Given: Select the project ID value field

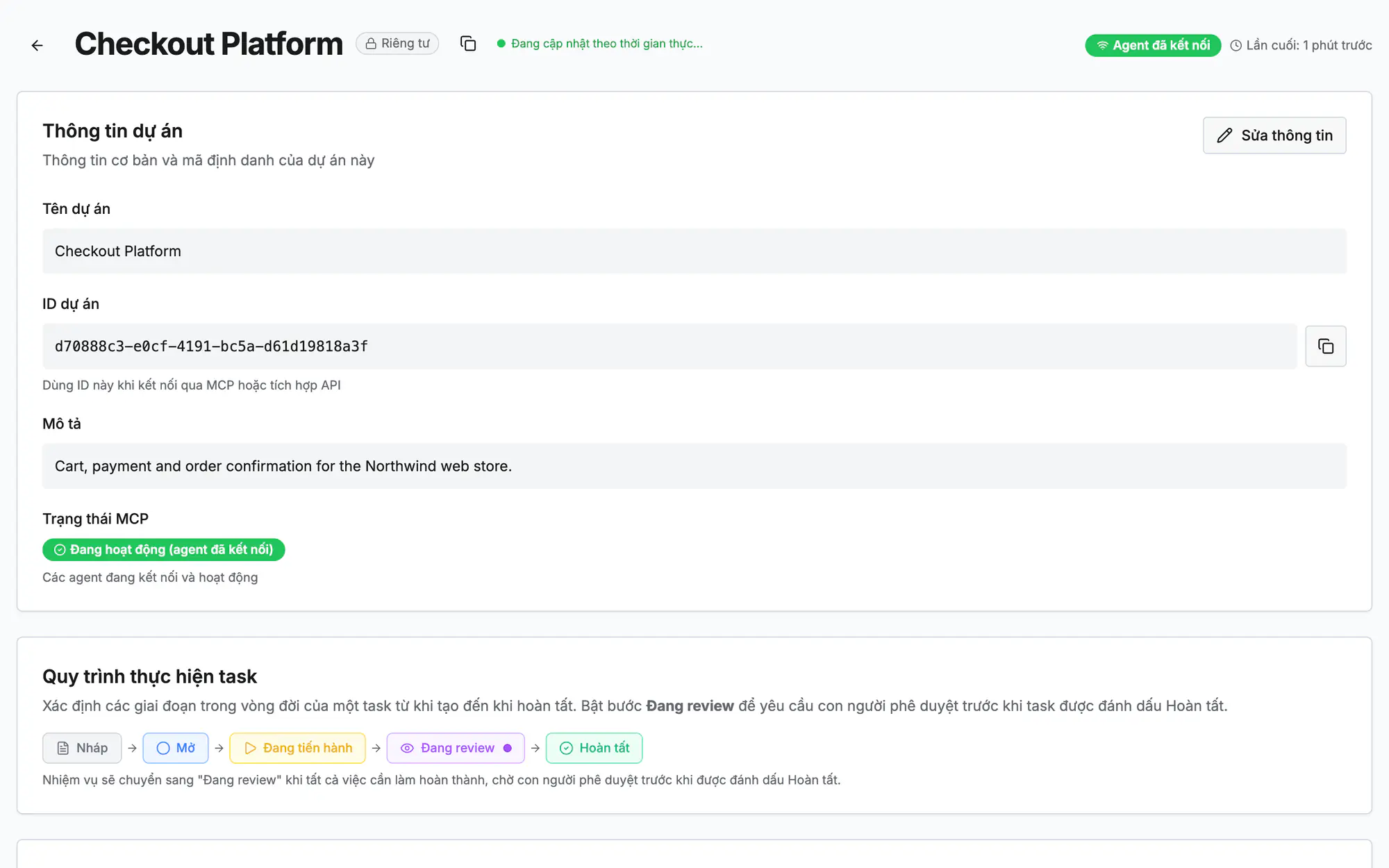Looking at the screenshot, I should click(x=669, y=346).
